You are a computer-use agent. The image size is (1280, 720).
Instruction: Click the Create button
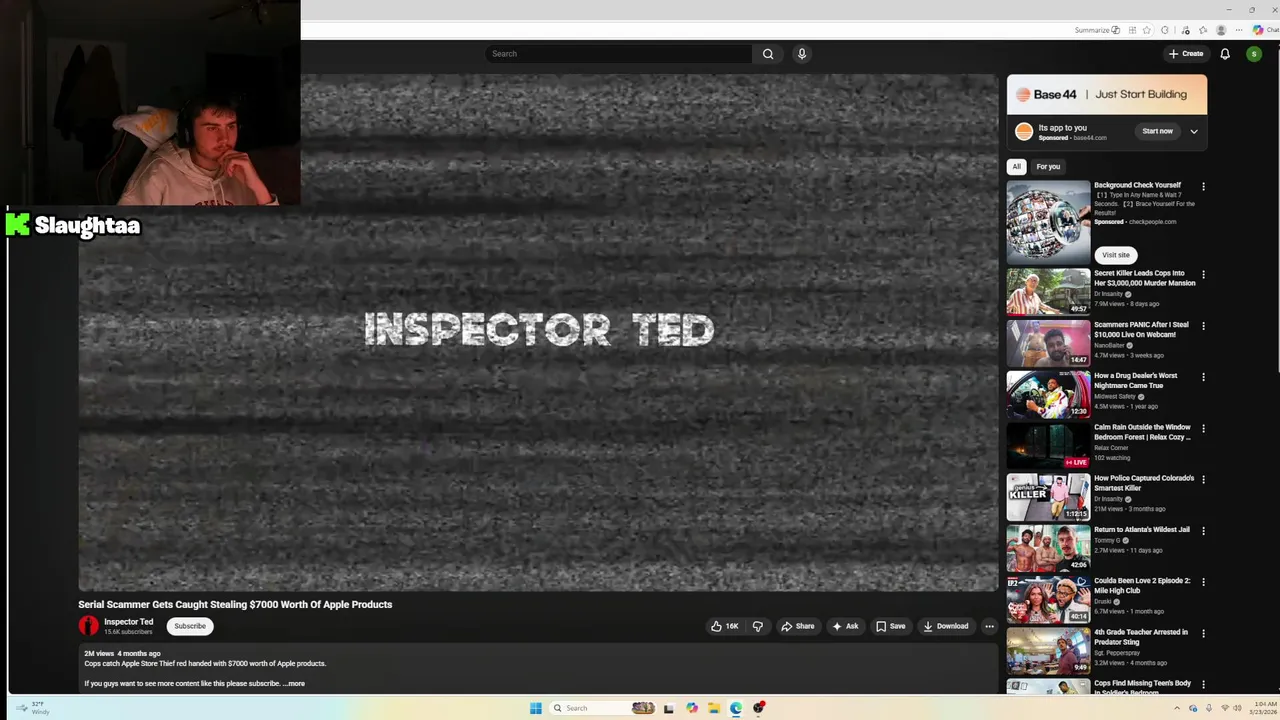pyautogui.click(x=1186, y=54)
